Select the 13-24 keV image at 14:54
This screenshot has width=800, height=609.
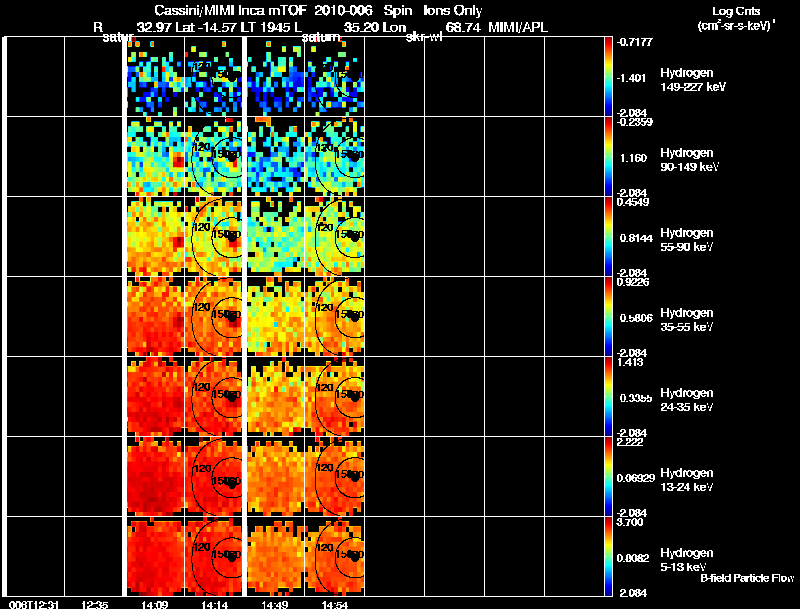(335, 477)
